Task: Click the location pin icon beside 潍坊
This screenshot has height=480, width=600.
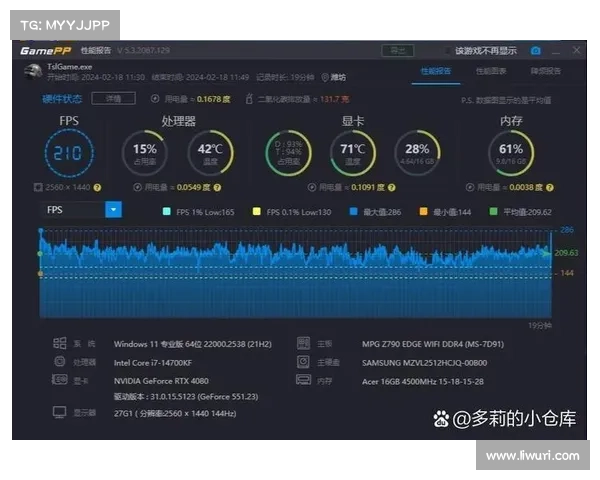Action: (325, 77)
